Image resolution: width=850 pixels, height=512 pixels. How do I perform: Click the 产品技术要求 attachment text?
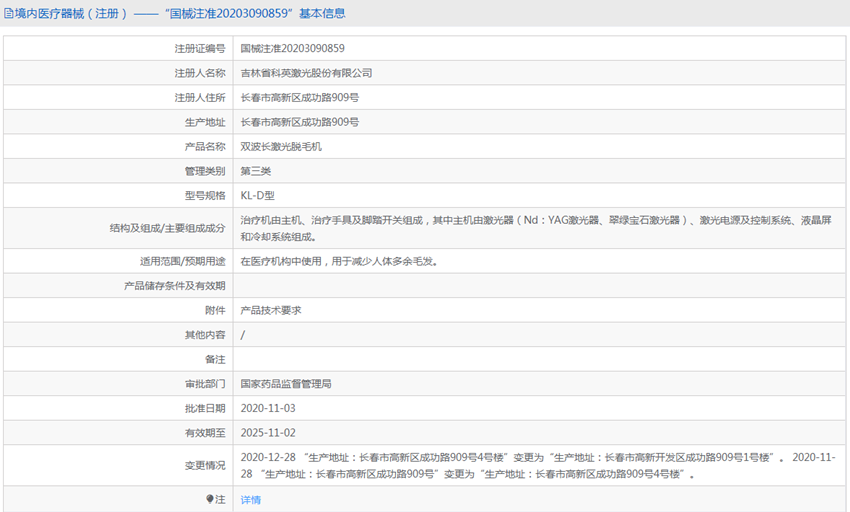[271, 310]
